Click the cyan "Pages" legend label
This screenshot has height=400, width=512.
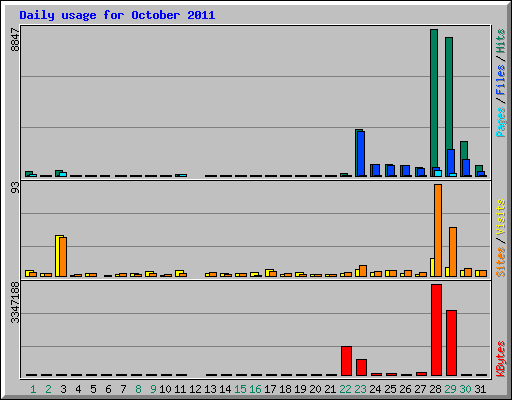pos(501,122)
